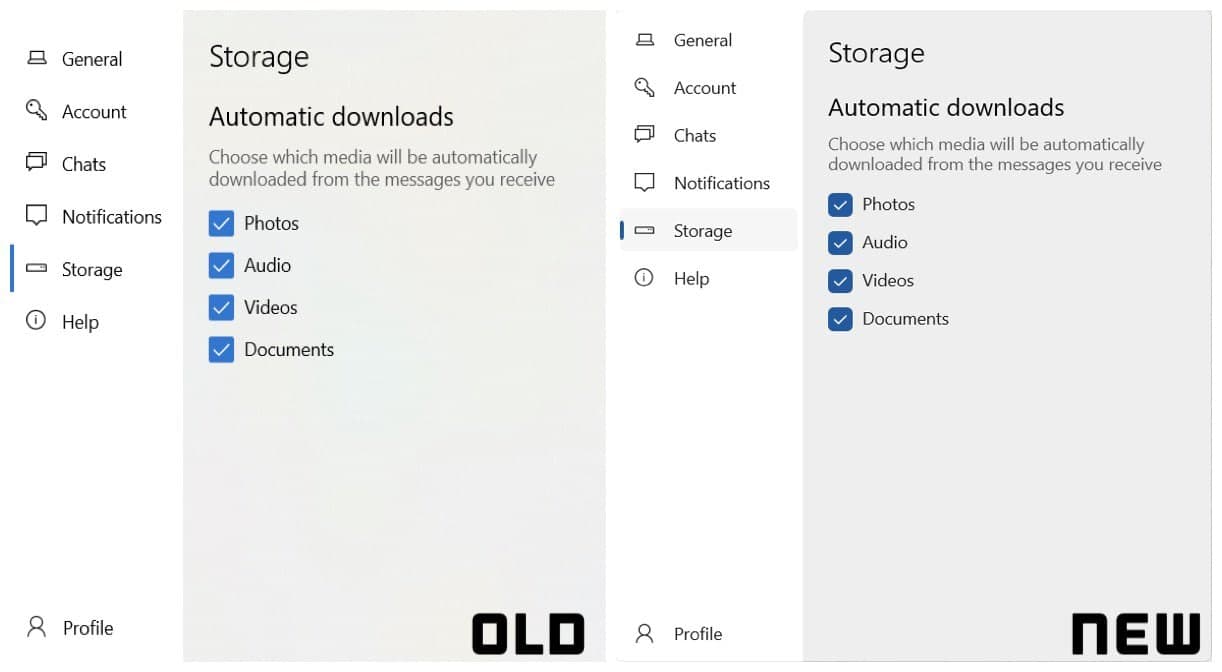Click the Profile person icon in NEW panel
1222x672 pixels.
pyautogui.click(x=645, y=633)
